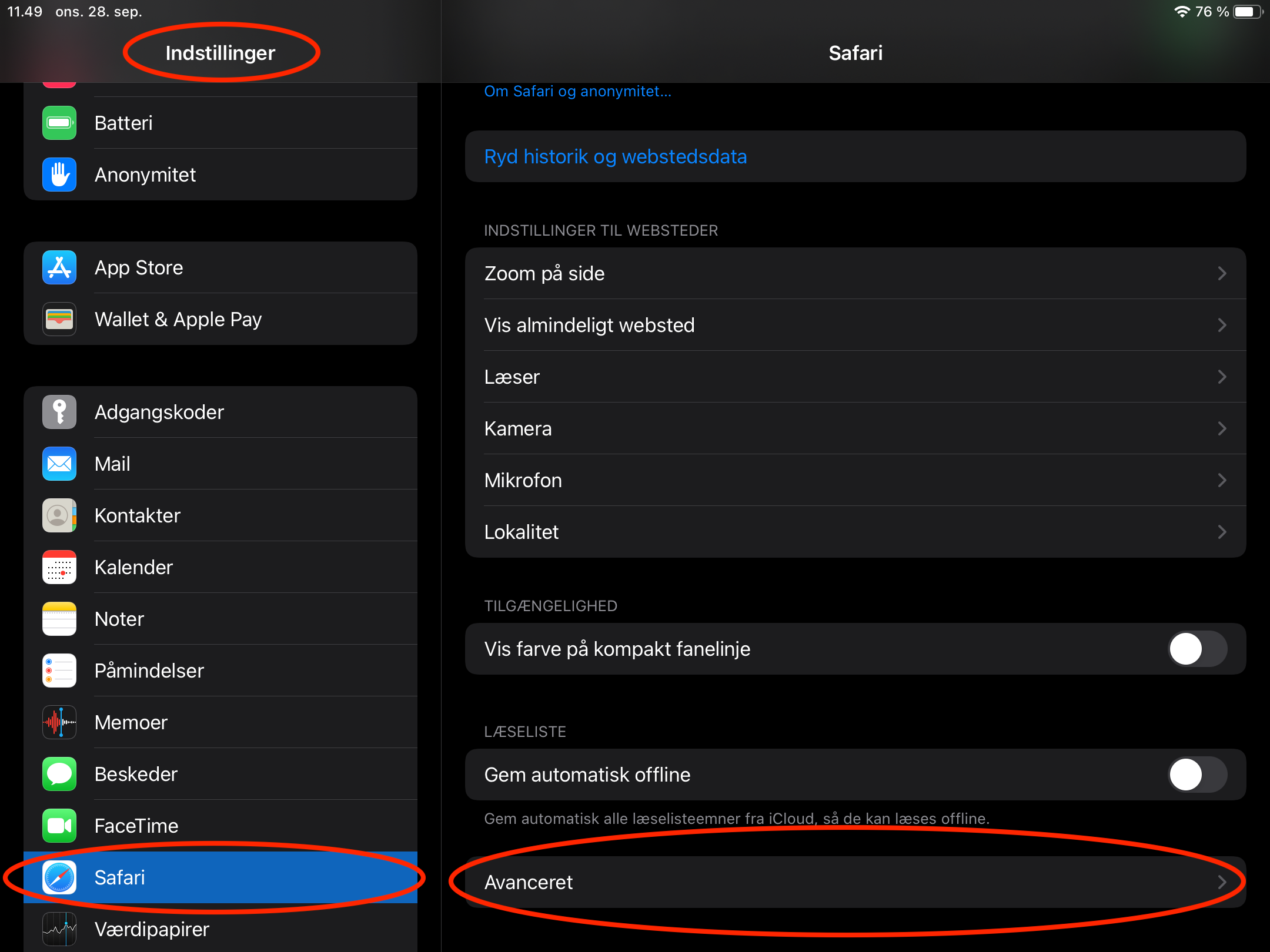
Task: Select Mail in sidebar
Action: (220, 464)
